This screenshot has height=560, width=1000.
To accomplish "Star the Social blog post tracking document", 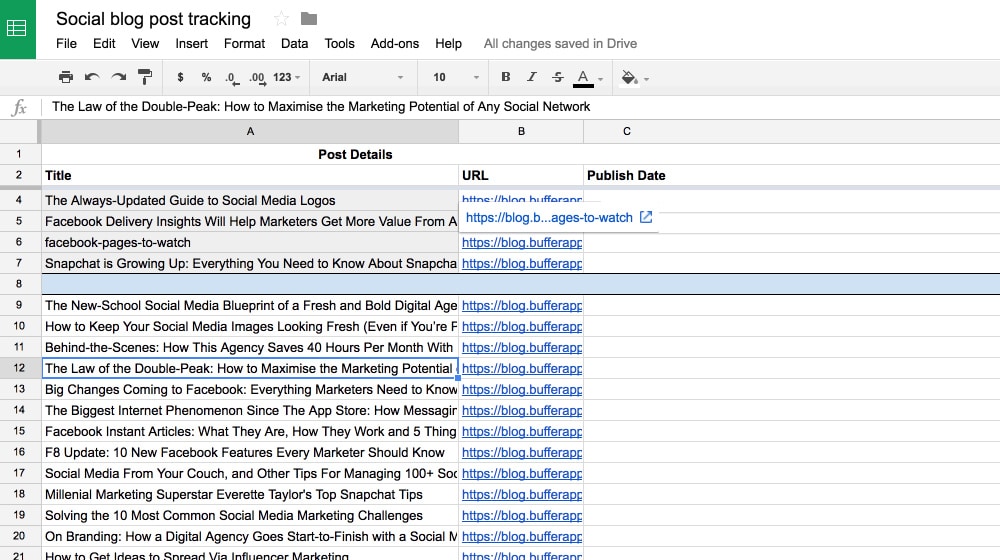I will tap(281, 19).
